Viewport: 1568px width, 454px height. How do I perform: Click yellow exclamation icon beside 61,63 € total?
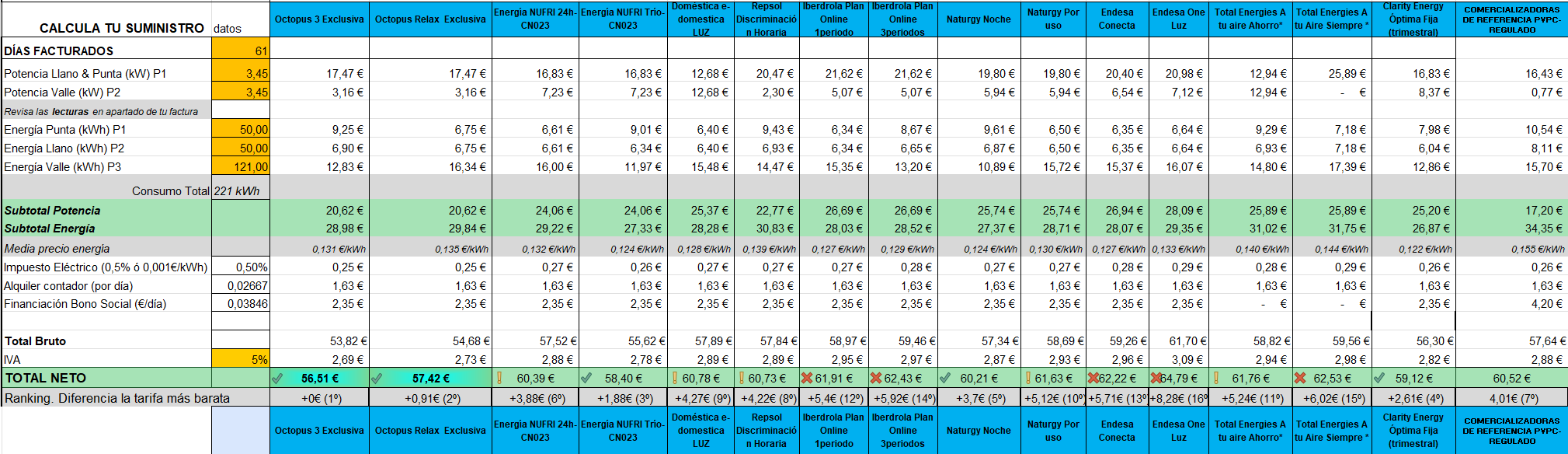(x=1027, y=379)
